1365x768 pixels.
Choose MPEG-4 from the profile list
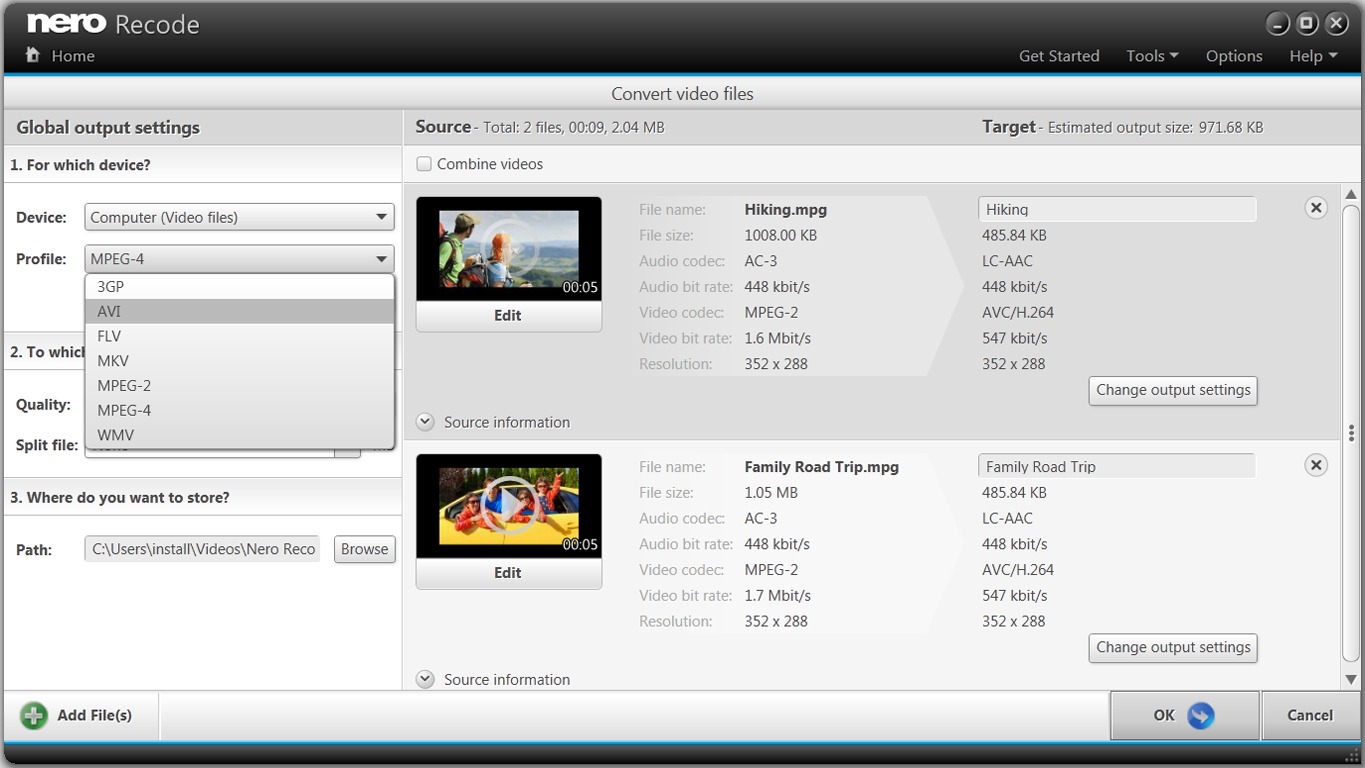pos(240,410)
